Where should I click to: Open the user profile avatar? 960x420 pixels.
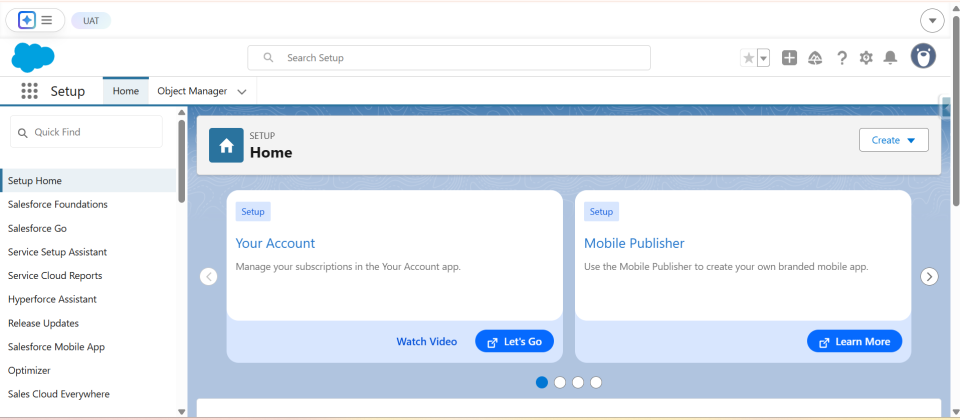pos(923,56)
